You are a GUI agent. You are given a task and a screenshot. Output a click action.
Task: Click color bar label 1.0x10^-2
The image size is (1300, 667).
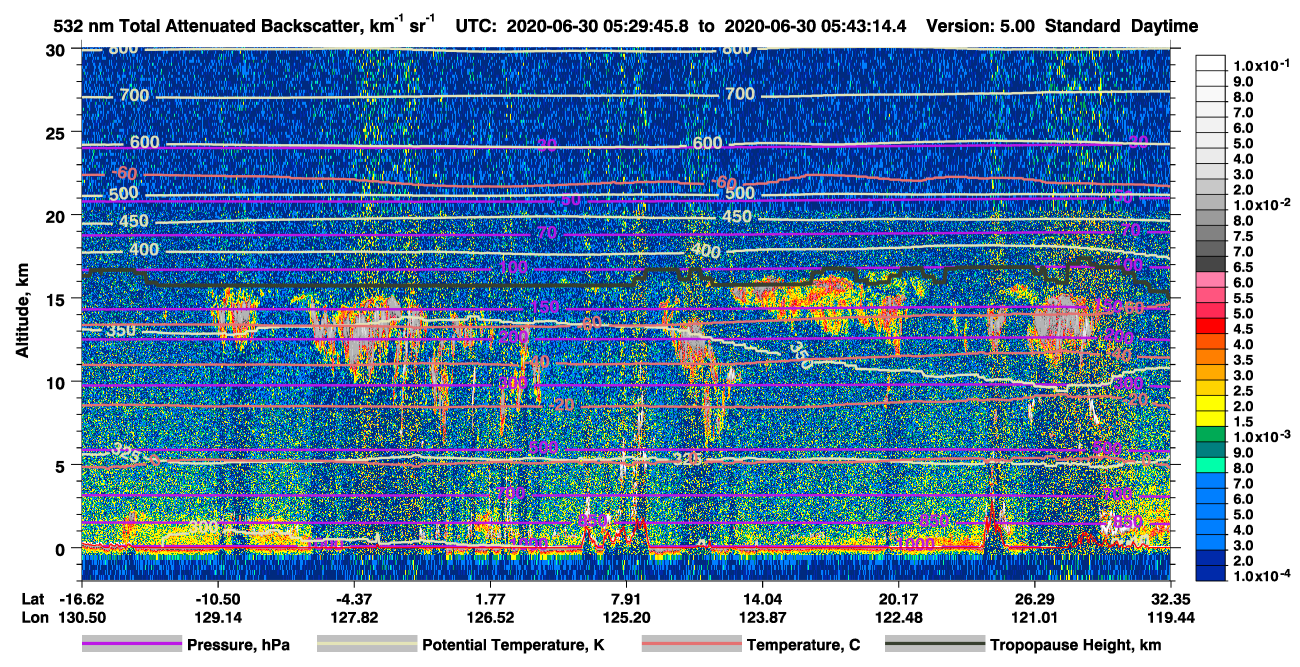(1261, 203)
